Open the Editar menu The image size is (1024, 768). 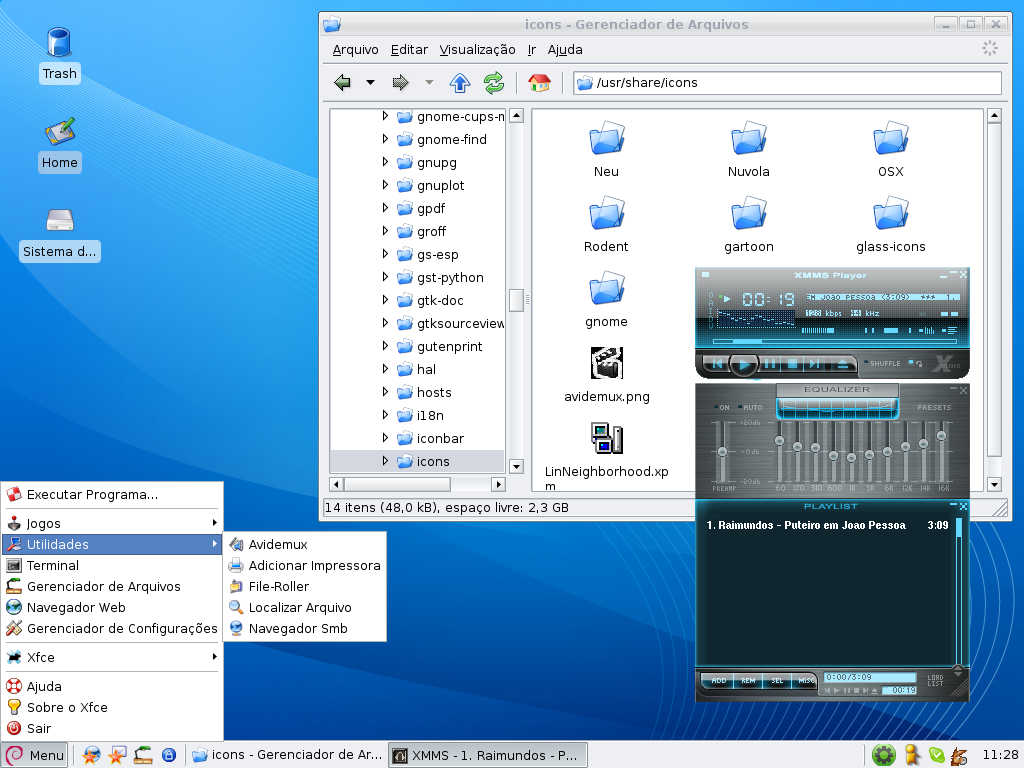tap(409, 50)
